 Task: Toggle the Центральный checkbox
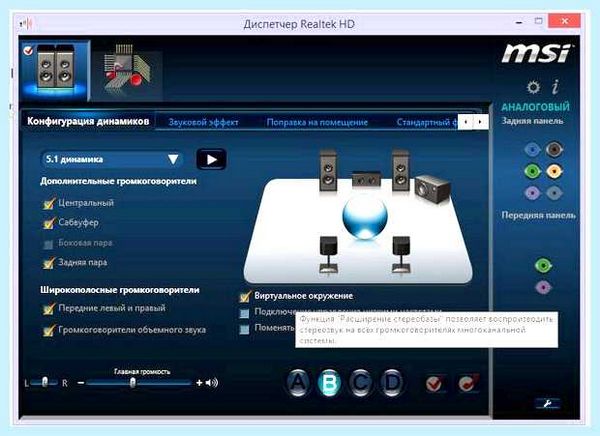[x=49, y=204]
